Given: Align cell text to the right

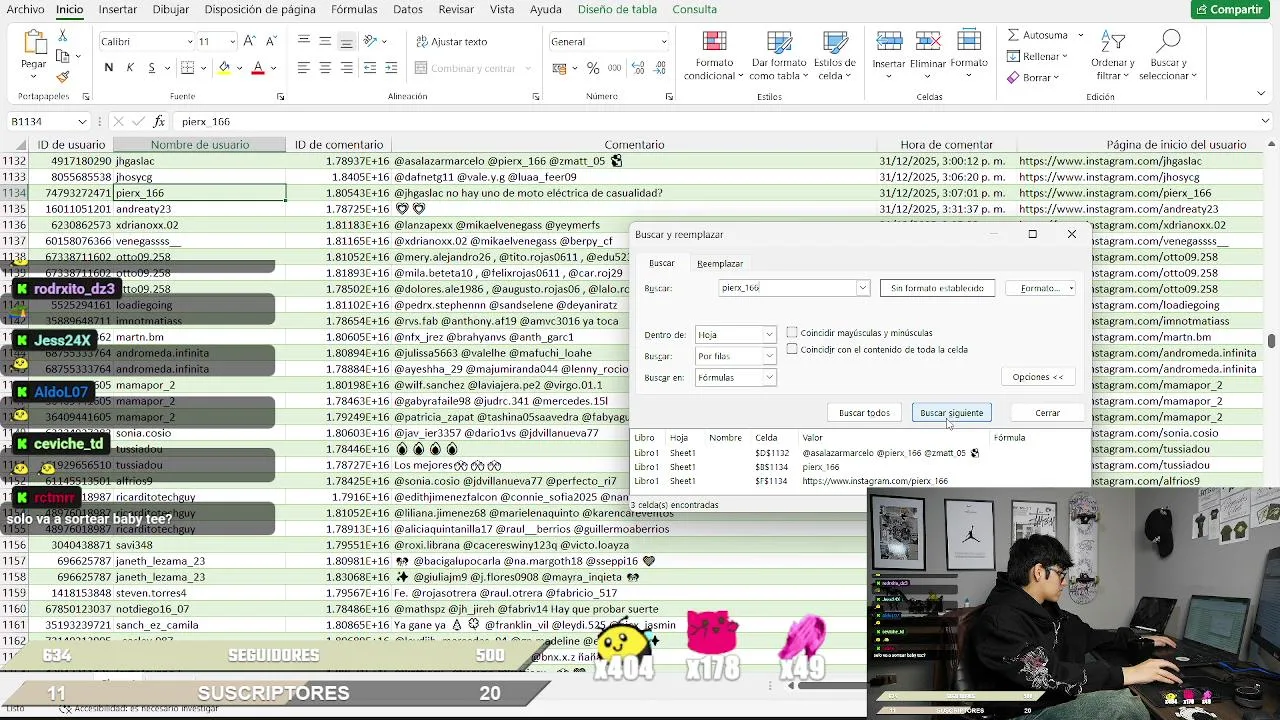Looking at the screenshot, I should (347, 68).
